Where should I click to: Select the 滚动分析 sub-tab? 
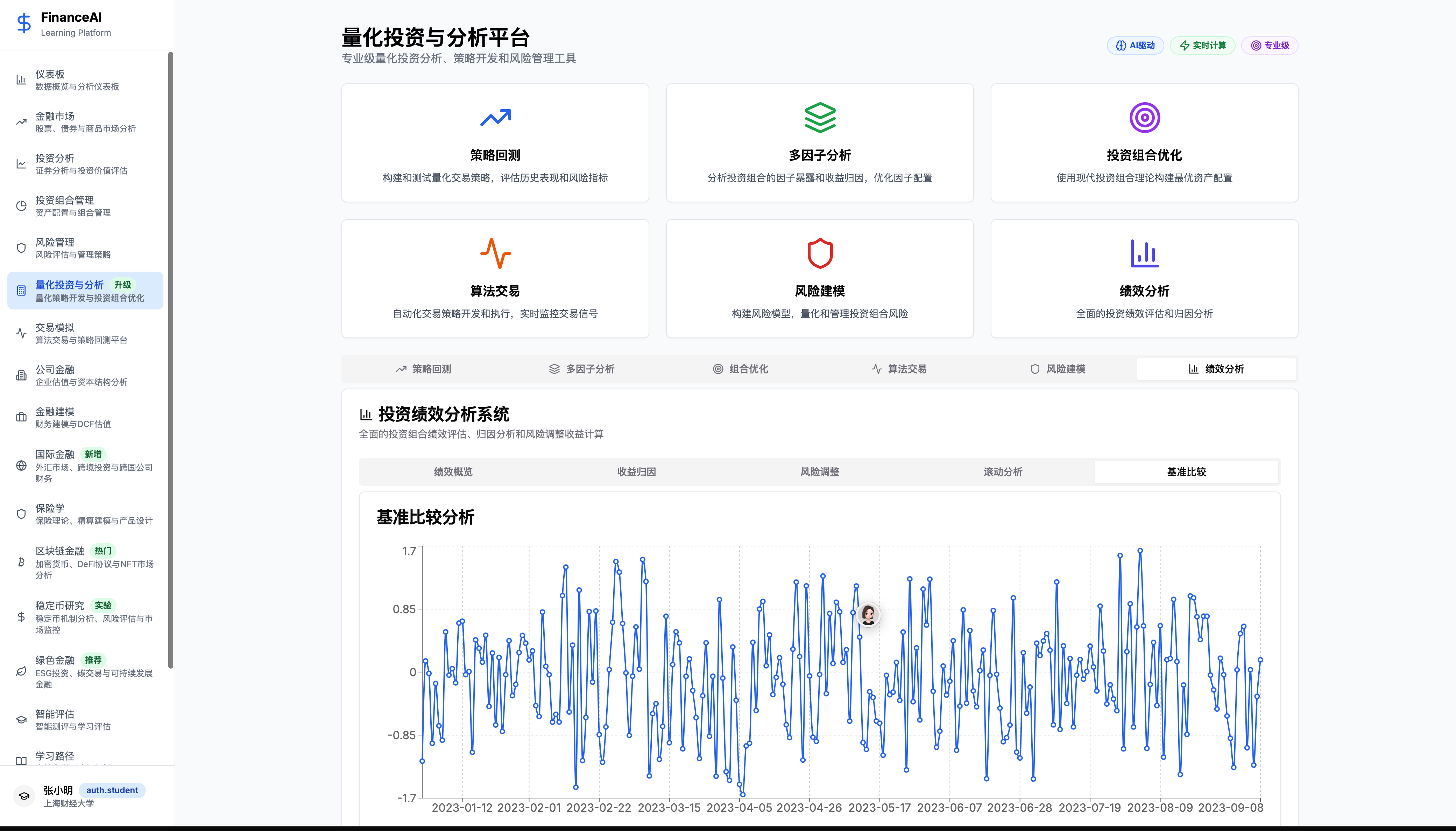[x=1003, y=472]
